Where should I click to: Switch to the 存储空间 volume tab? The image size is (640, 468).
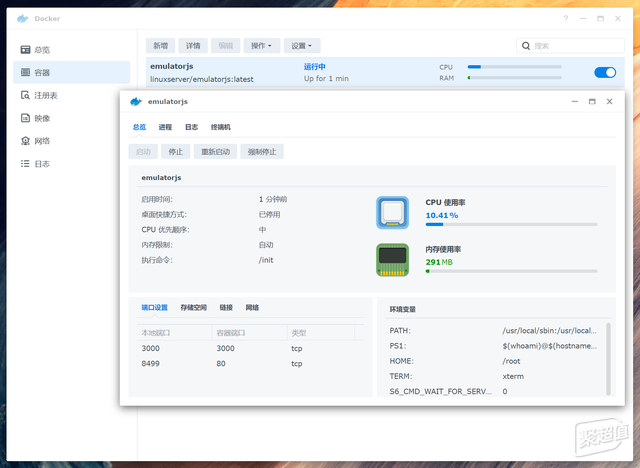193,308
